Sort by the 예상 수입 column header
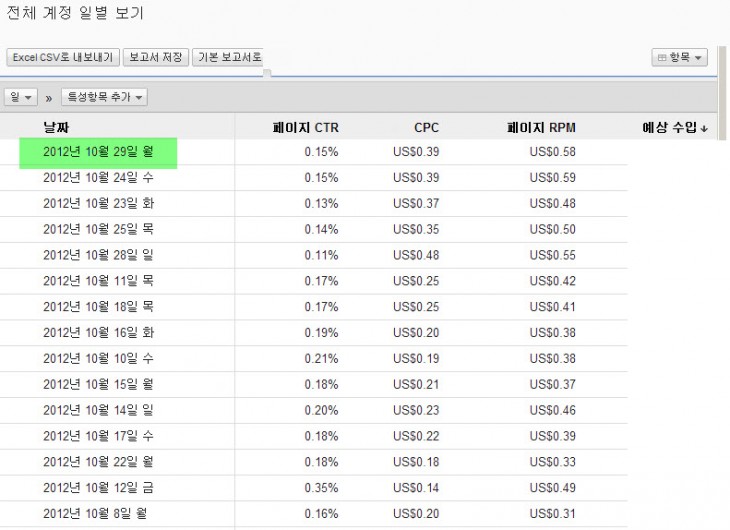 pyautogui.click(x=669, y=127)
